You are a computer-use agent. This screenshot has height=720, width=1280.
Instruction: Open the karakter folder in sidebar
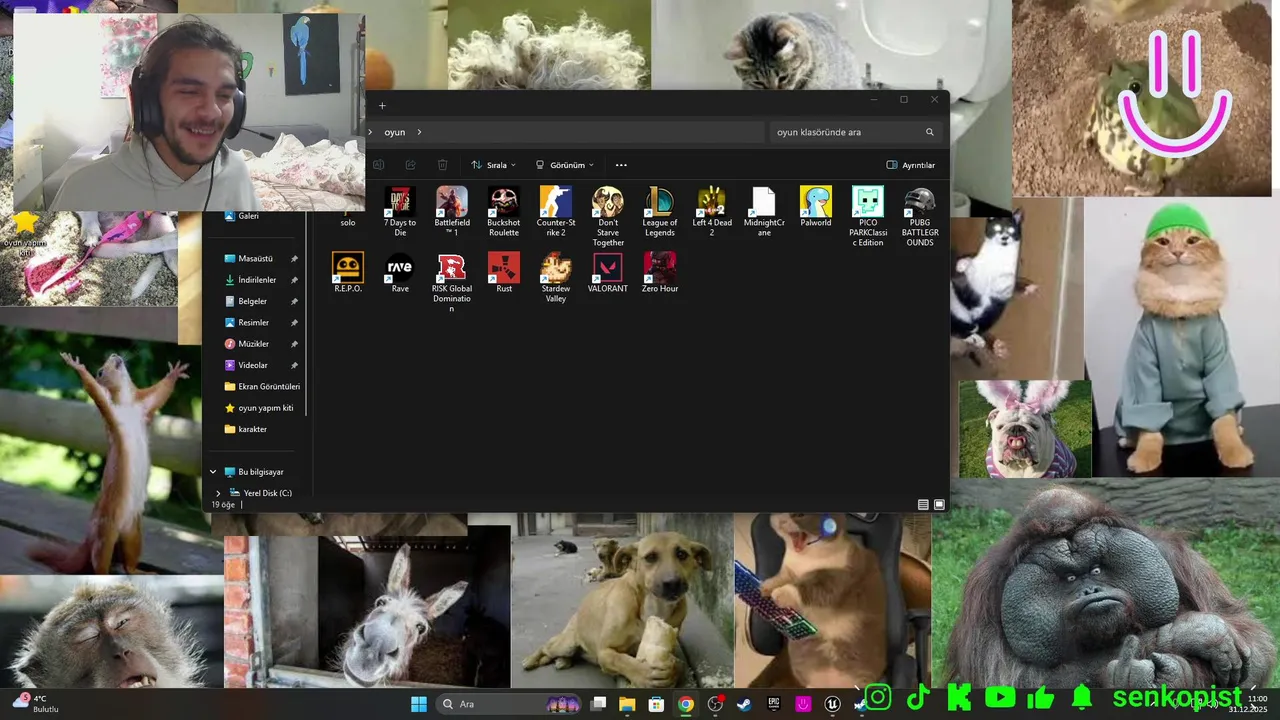[x=246, y=429]
